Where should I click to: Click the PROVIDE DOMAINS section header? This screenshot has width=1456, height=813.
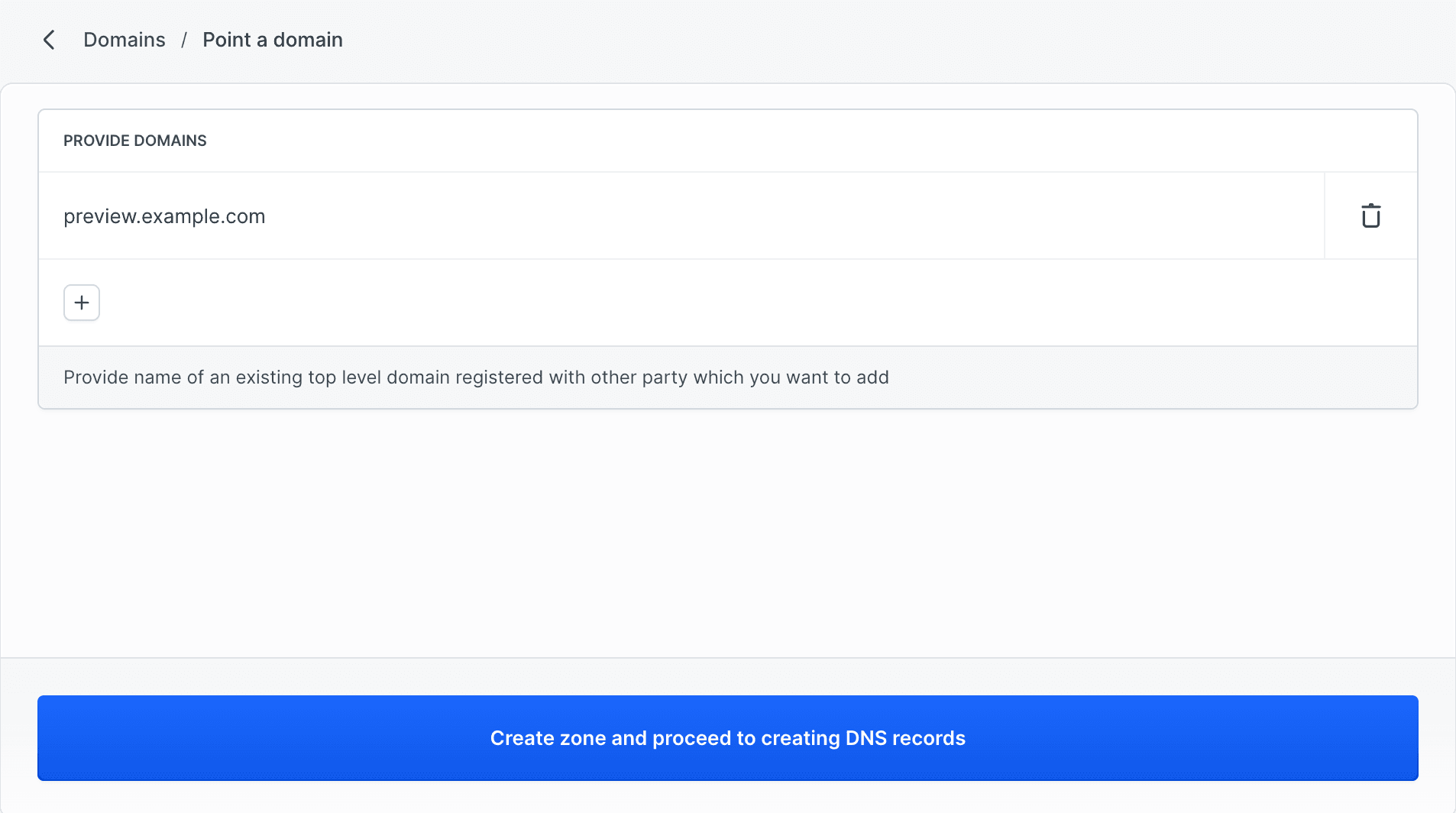click(135, 141)
